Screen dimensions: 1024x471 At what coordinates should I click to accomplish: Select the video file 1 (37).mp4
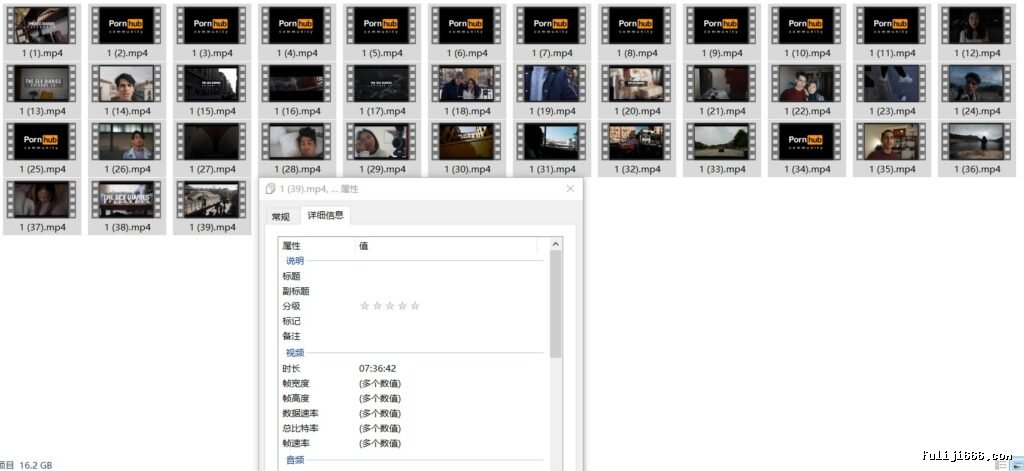click(42, 206)
